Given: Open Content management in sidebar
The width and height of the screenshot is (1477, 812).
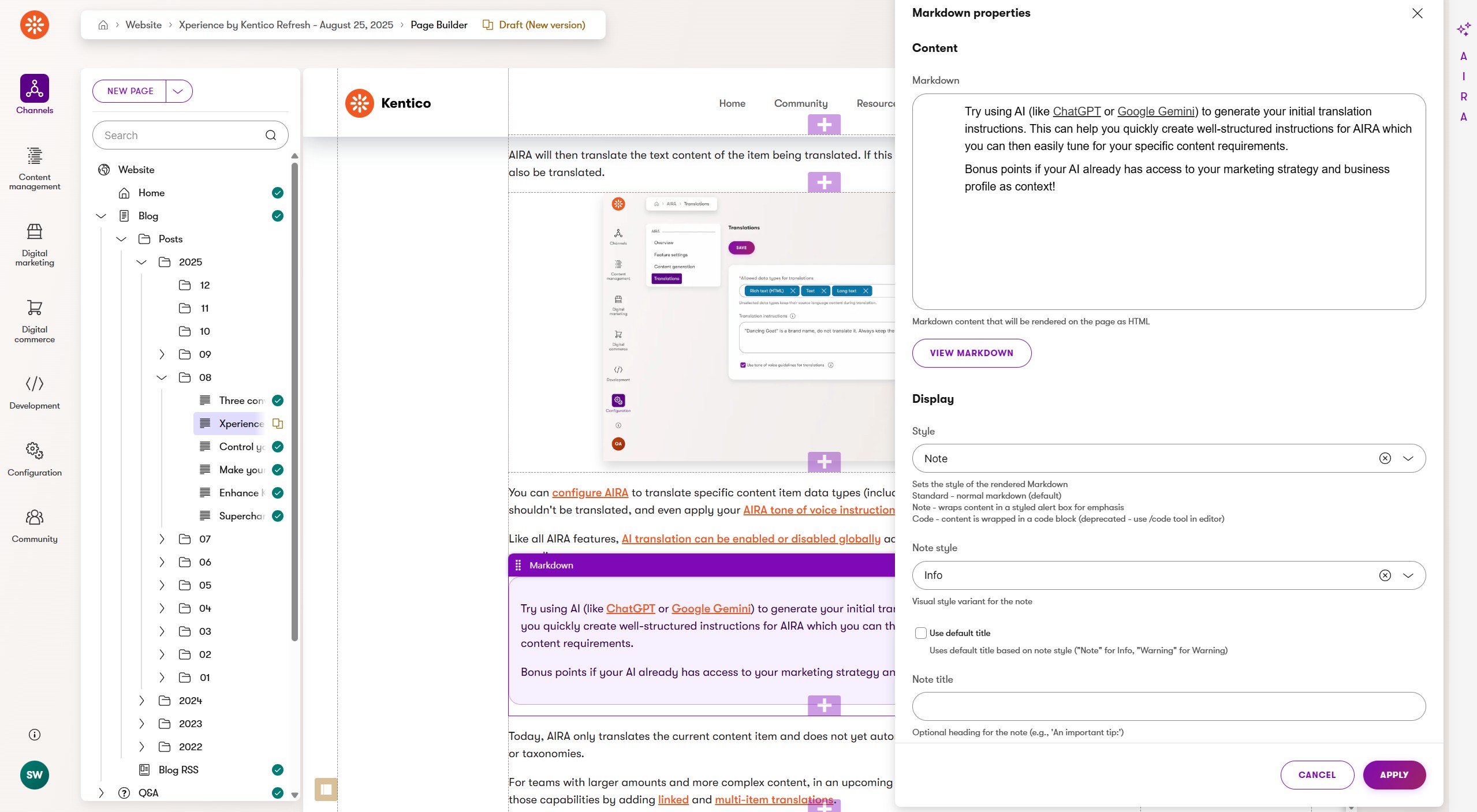Looking at the screenshot, I should 34,156.
